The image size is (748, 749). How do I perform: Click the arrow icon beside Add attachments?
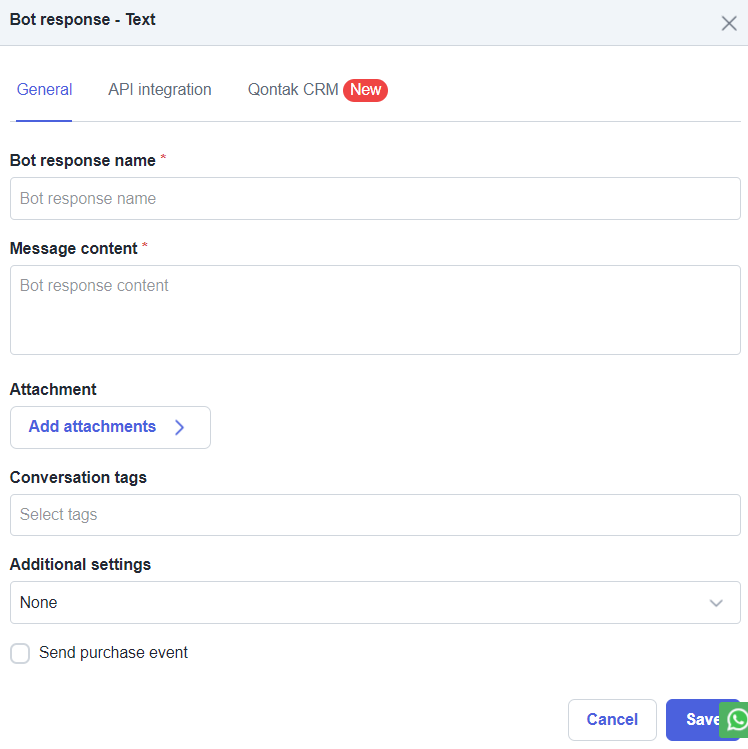179,427
